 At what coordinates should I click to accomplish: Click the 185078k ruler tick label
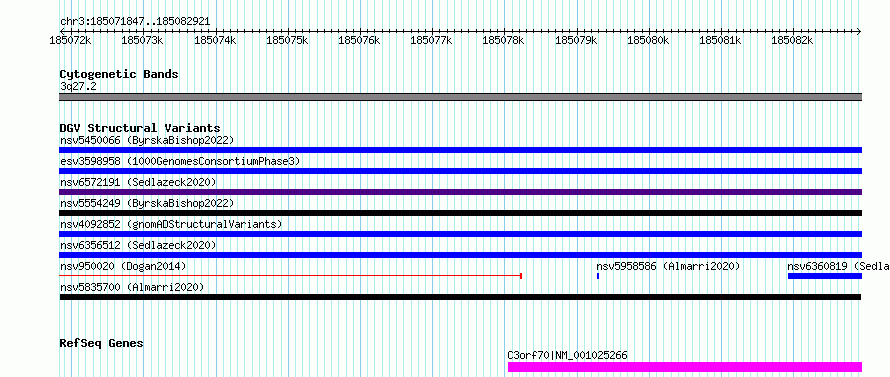[x=503, y=40]
